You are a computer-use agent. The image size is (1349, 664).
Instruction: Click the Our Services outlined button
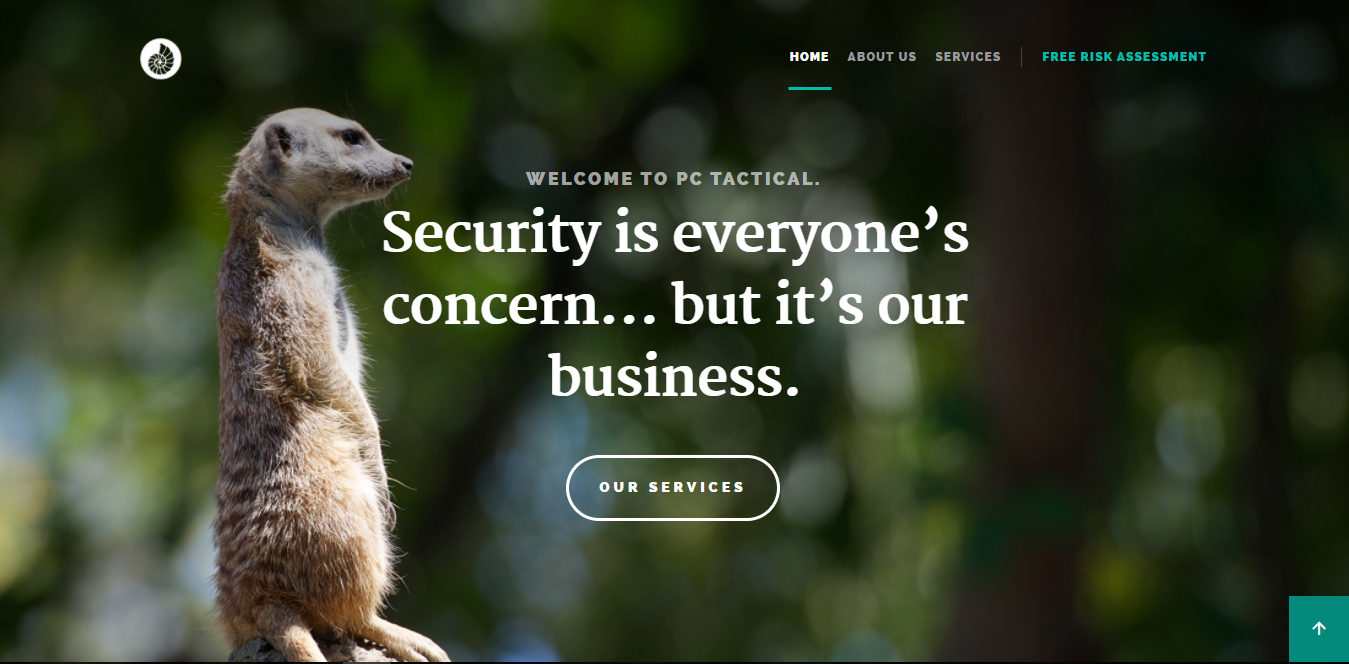pyautogui.click(x=673, y=488)
